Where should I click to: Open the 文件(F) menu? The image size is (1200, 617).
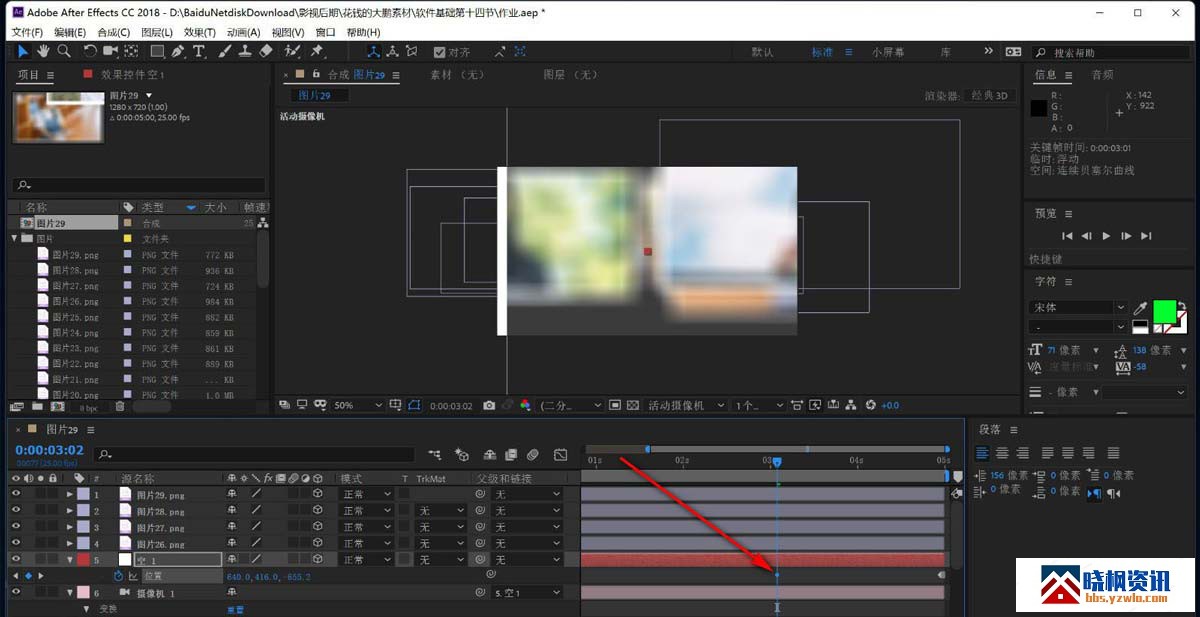coord(27,32)
